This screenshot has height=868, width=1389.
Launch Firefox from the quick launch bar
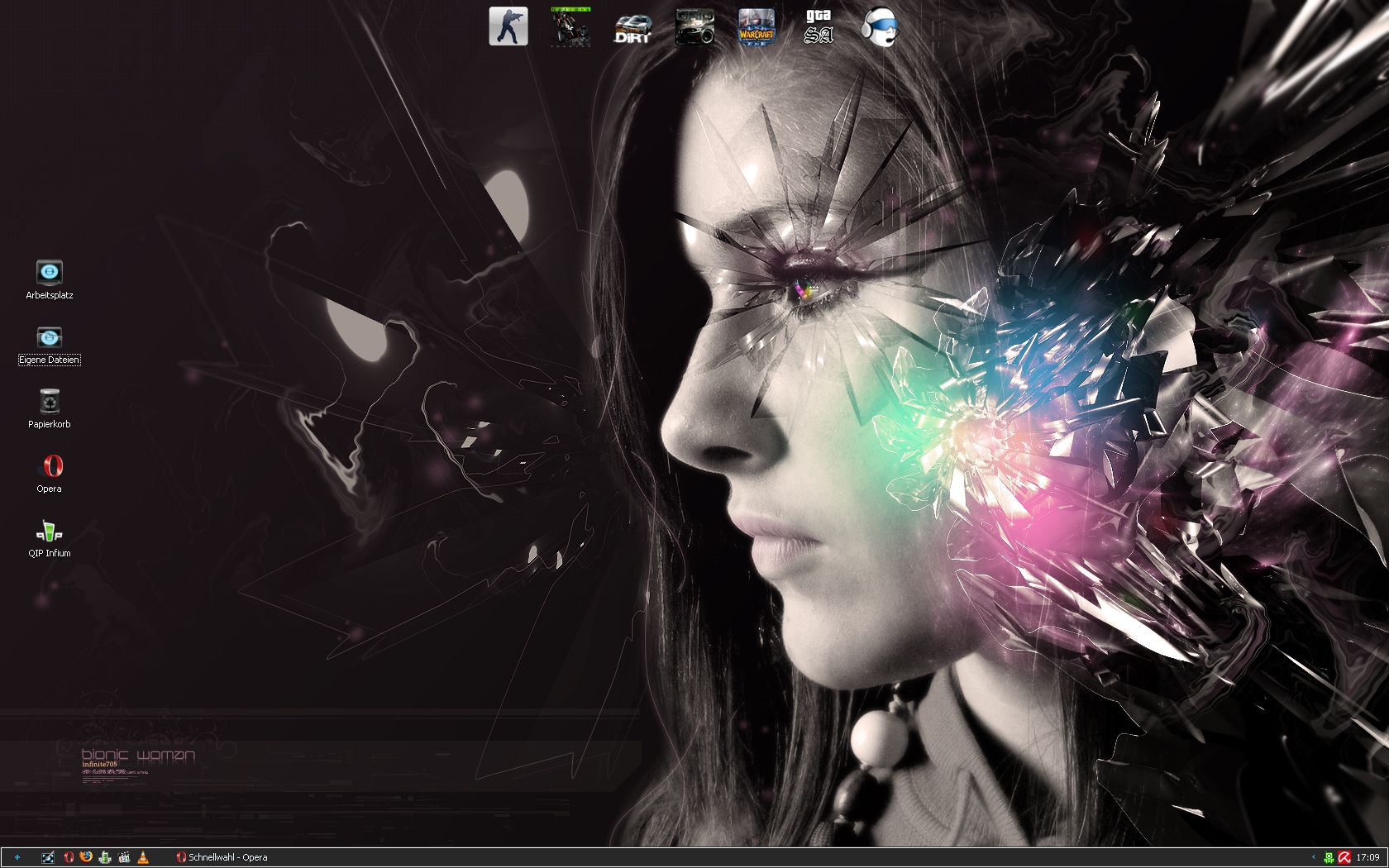click(x=87, y=857)
